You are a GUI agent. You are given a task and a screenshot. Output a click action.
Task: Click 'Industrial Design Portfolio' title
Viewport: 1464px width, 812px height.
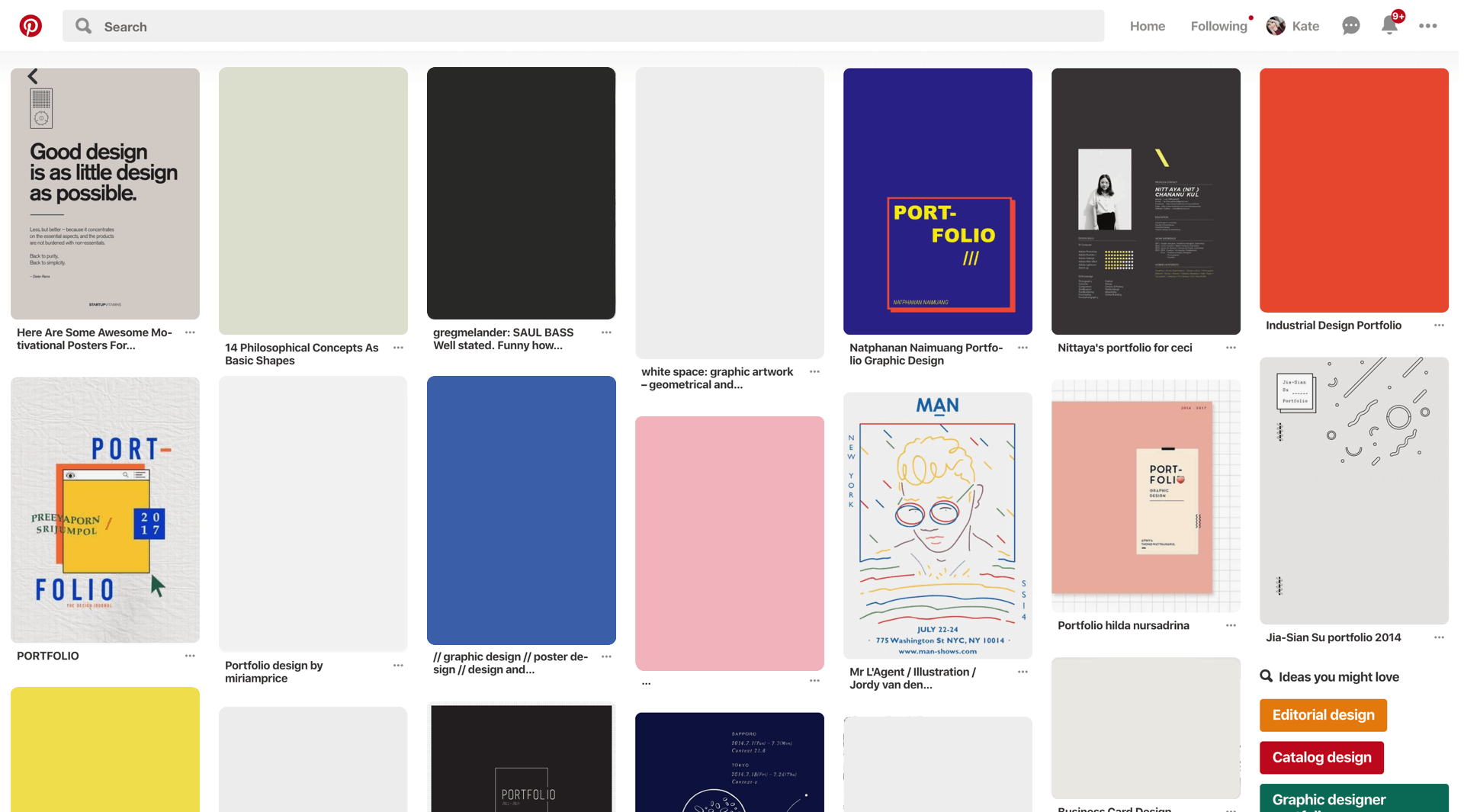pos(1334,326)
